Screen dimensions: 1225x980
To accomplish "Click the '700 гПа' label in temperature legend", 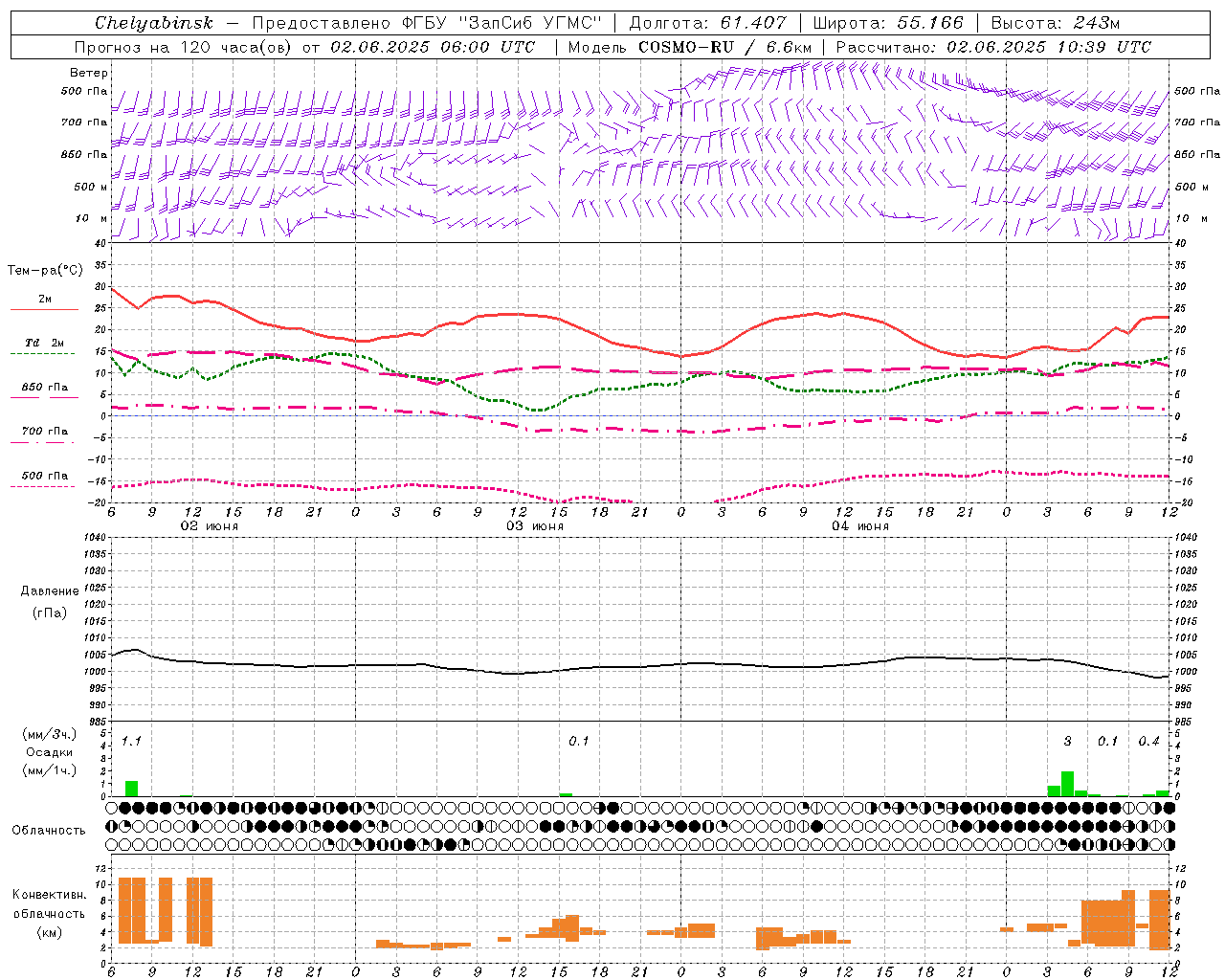I will pyautogui.click(x=45, y=432).
